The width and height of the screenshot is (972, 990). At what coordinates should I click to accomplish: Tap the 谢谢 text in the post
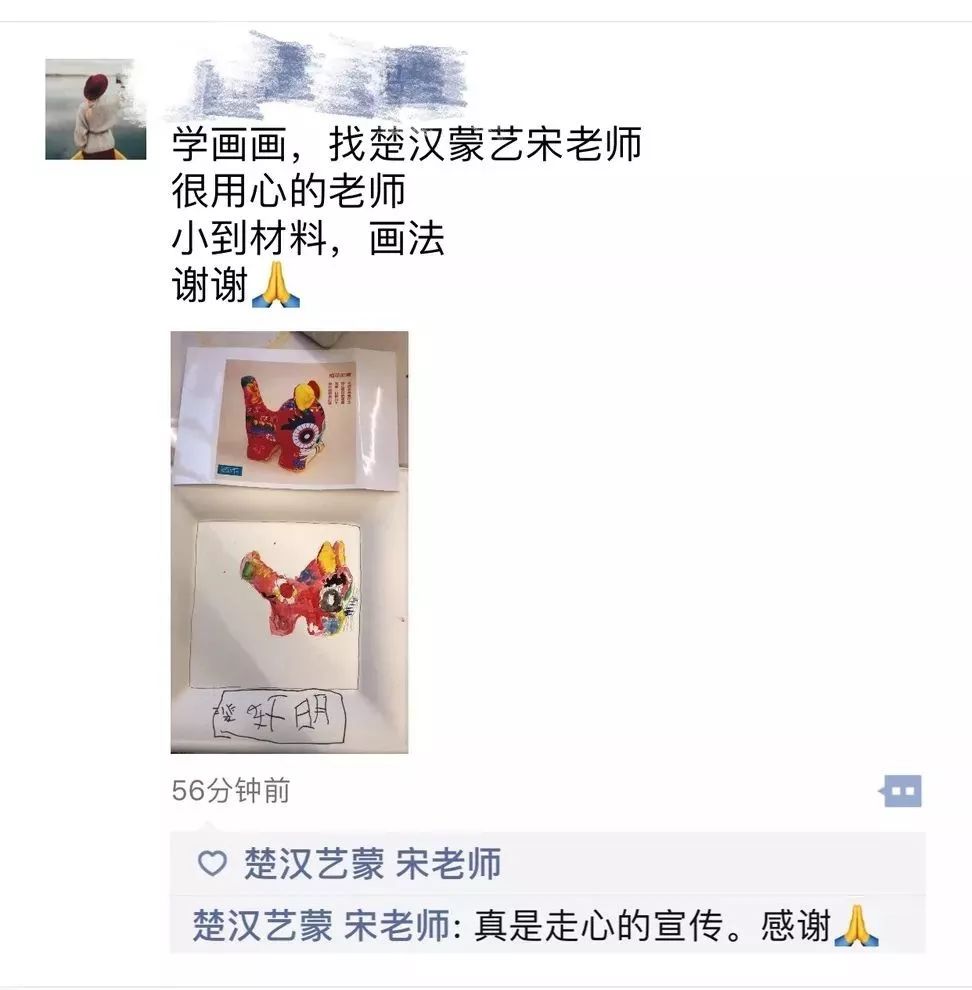coord(210,285)
